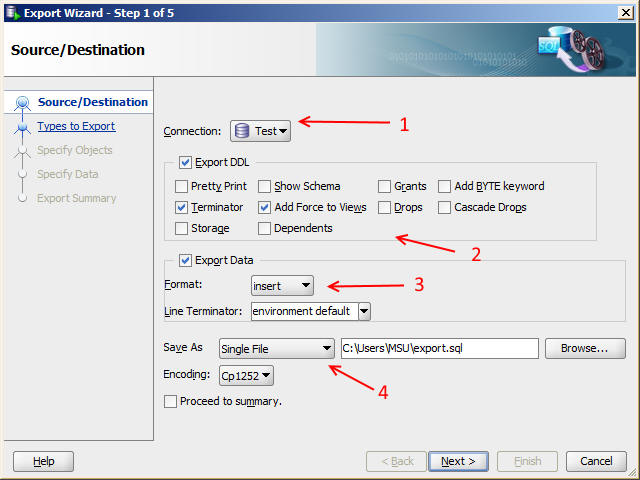Click the Specify Data step node icon
640x480 pixels.
22,174
